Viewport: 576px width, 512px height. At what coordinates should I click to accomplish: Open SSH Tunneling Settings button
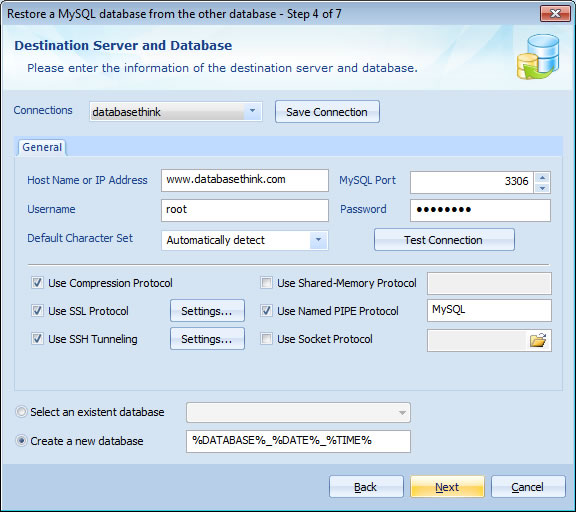207,339
